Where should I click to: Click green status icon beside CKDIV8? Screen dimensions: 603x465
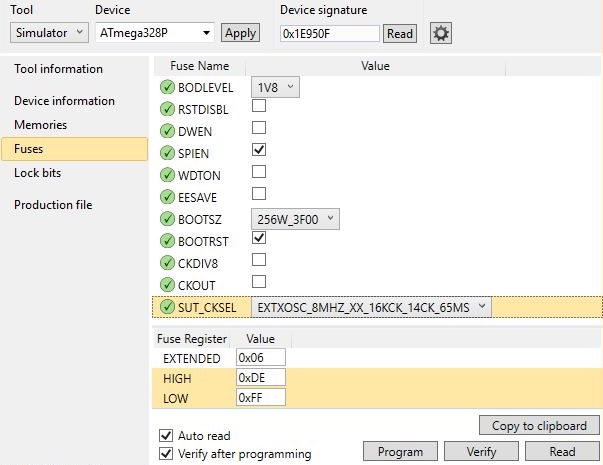pyautogui.click(x=167, y=263)
